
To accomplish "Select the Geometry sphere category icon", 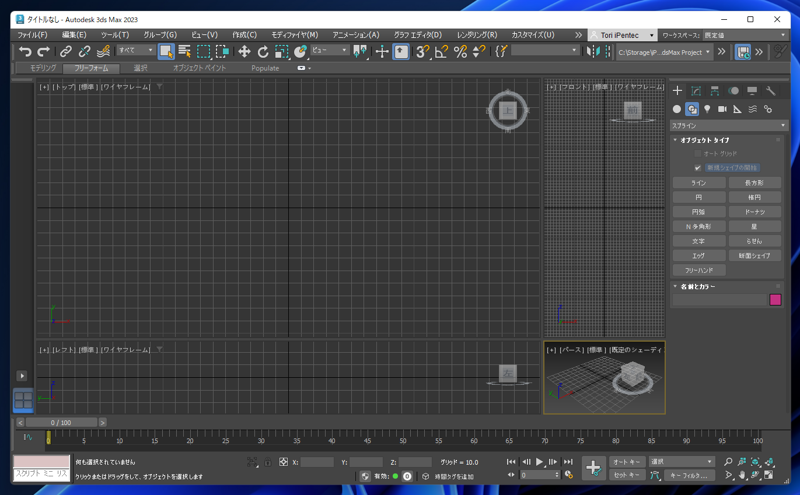I will 677,109.
